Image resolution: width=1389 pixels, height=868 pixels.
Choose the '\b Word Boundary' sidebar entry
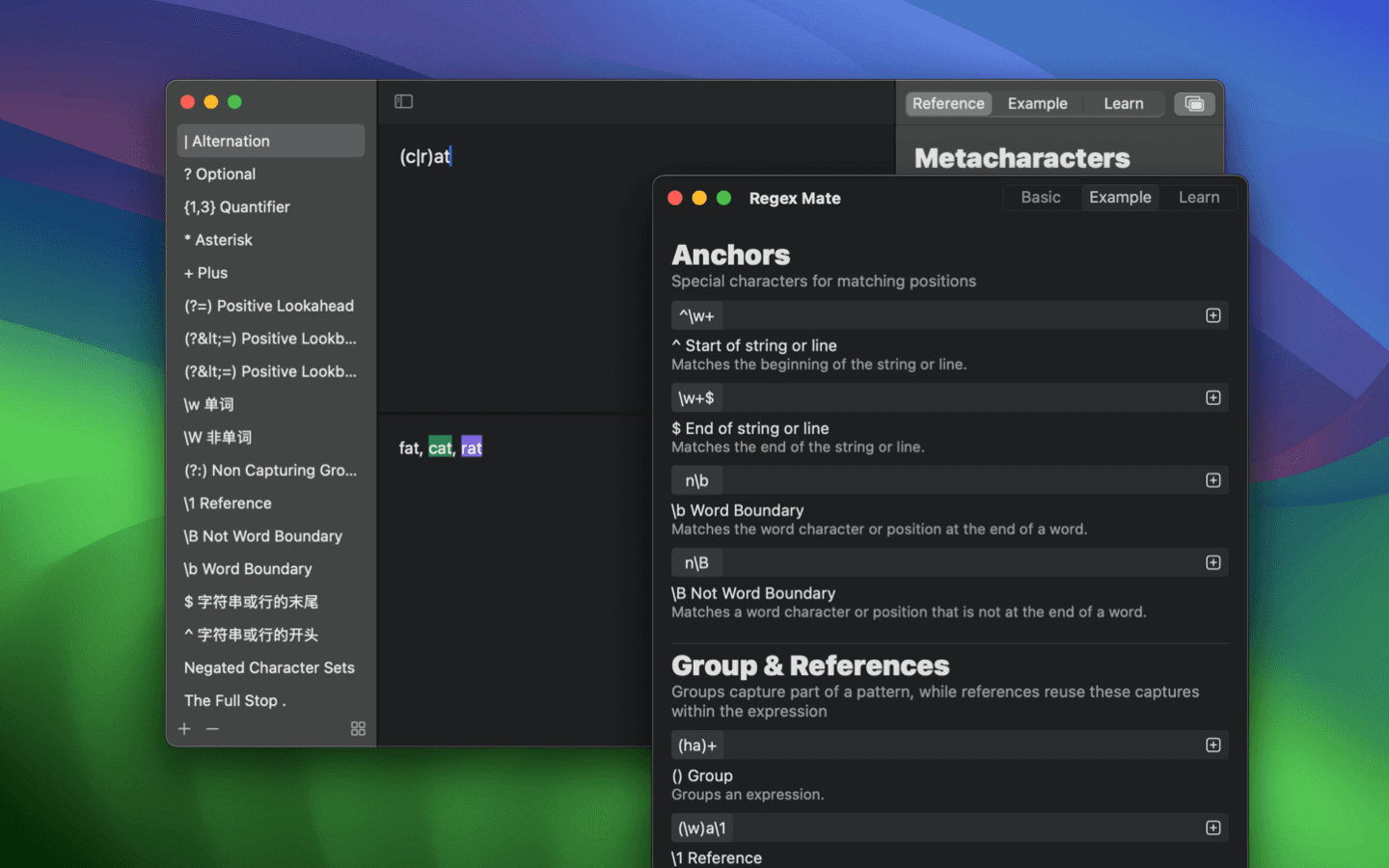(x=271, y=569)
